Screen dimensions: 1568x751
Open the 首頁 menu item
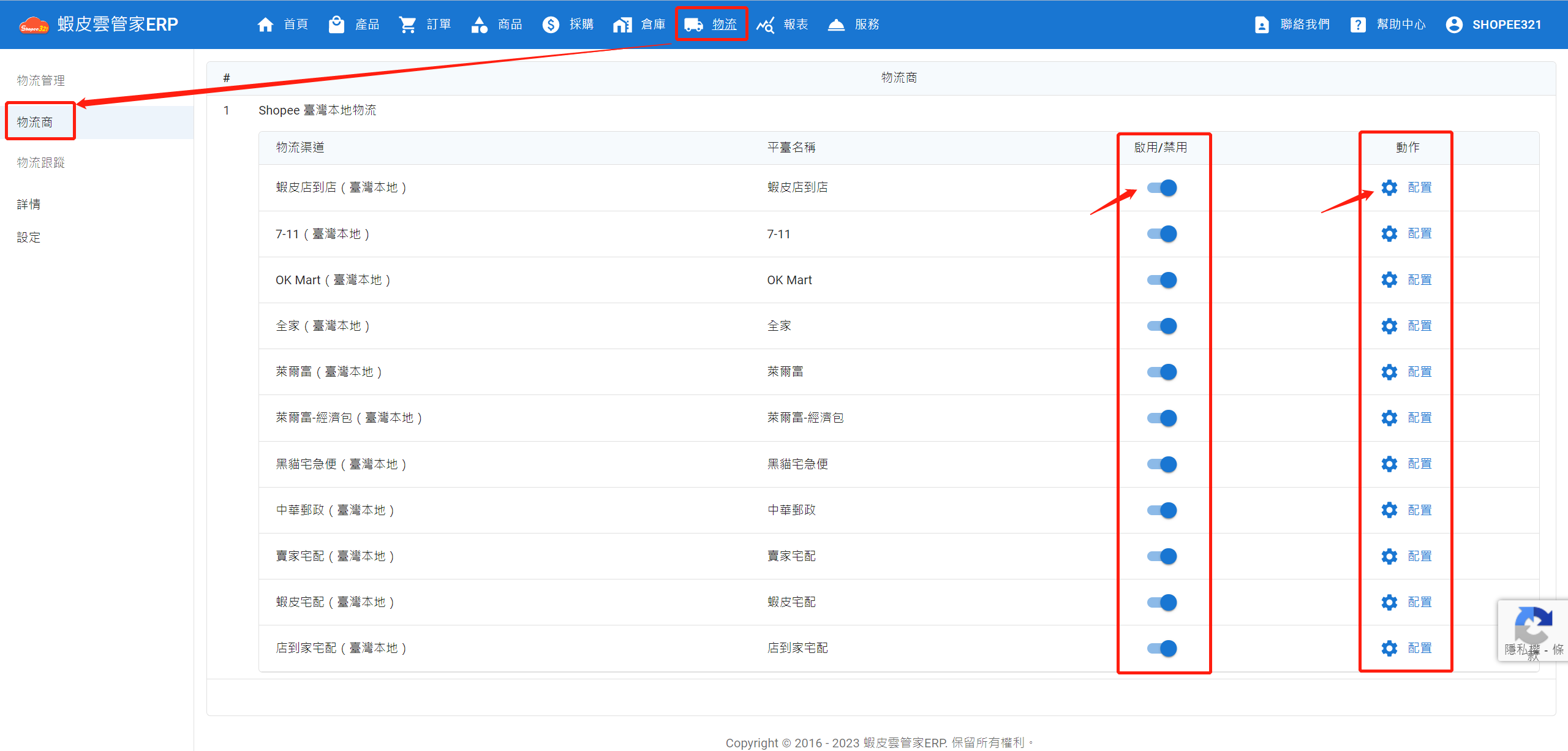[x=283, y=25]
